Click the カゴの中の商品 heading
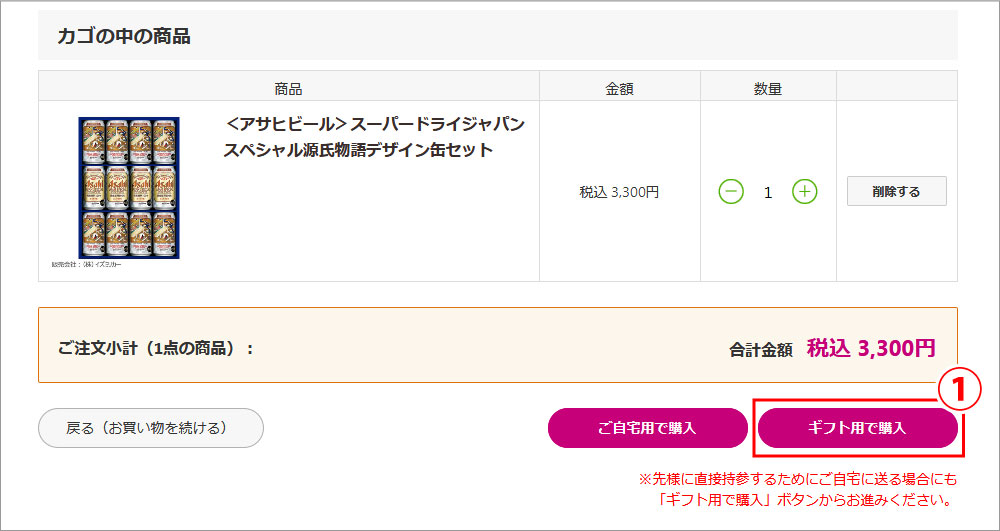 point(124,37)
